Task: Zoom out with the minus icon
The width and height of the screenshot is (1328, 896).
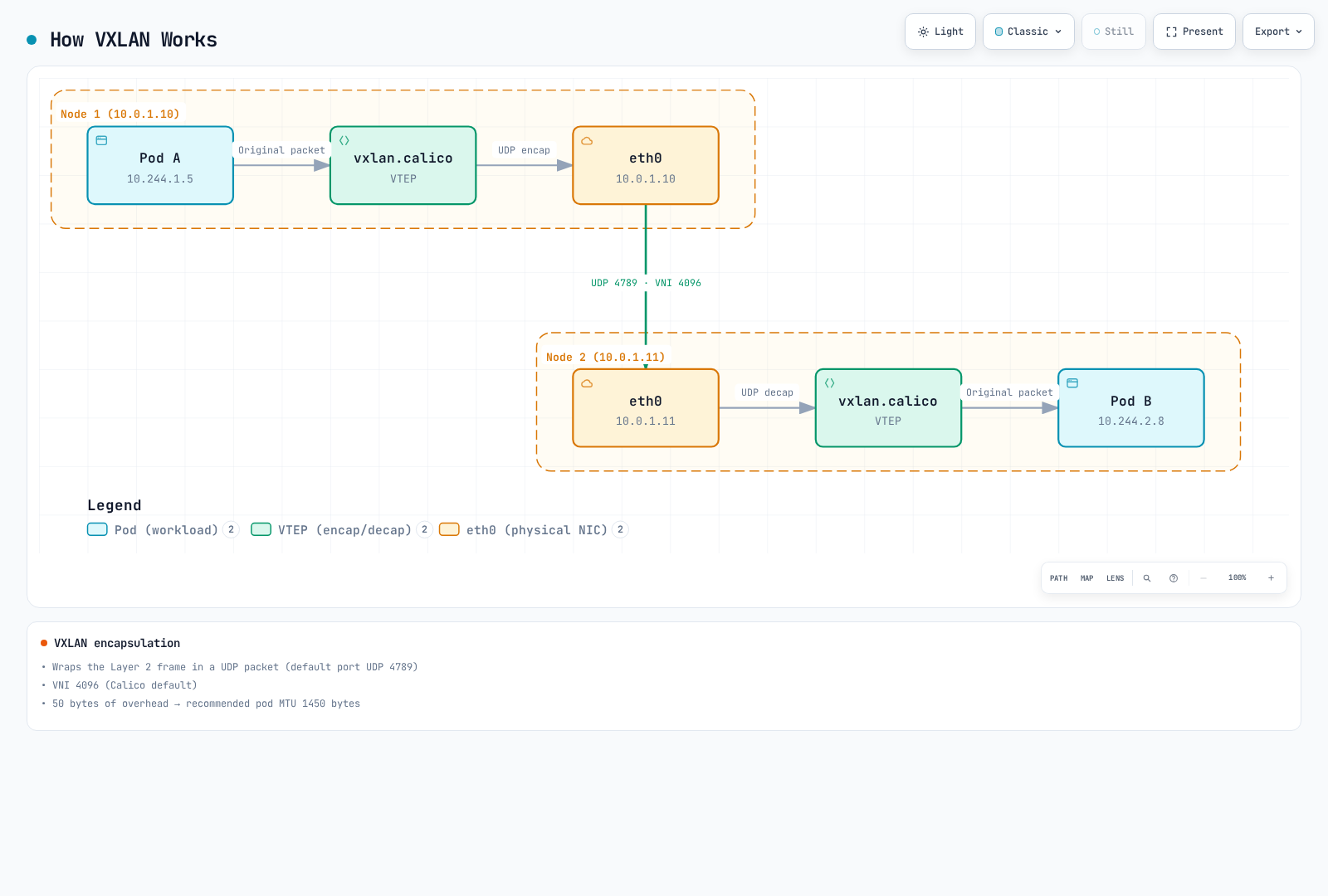Action: click(x=1203, y=578)
